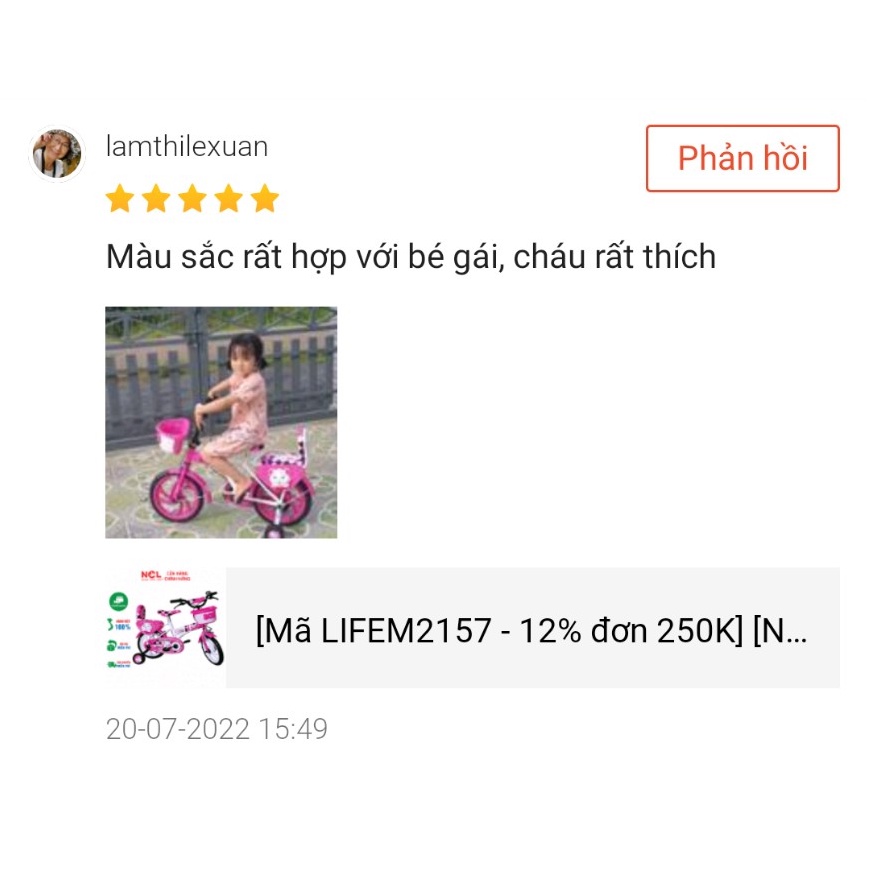Click the fourth rating star

pyautogui.click(x=229, y=199)
